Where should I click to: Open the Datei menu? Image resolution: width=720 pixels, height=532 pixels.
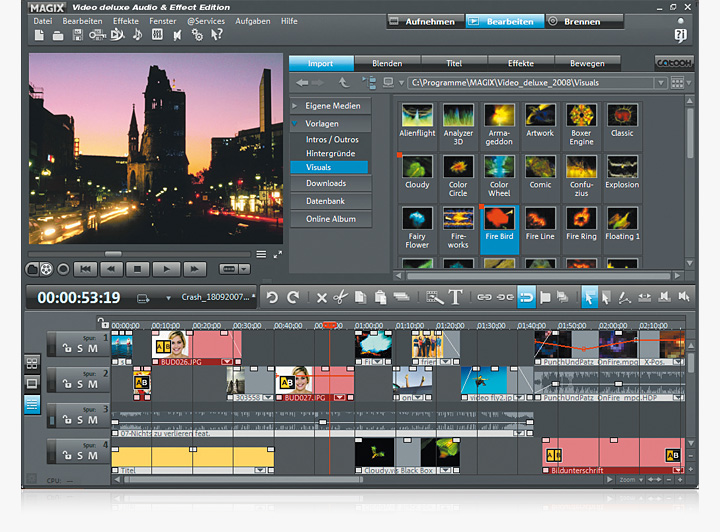[x=43, y=21]
